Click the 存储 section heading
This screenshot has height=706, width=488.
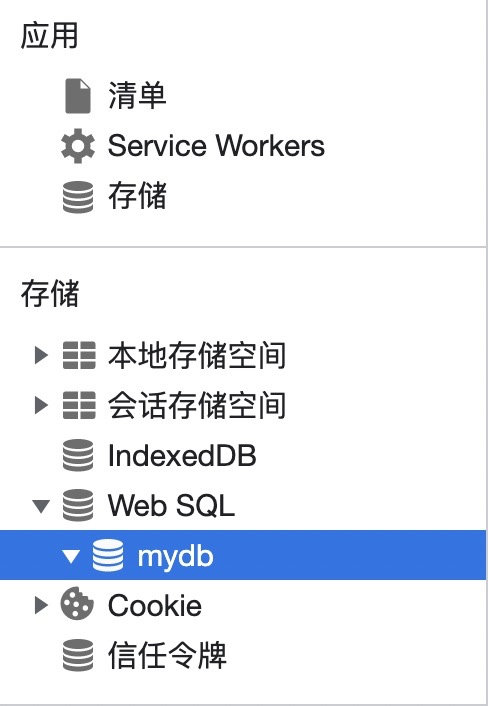point(50,293)
